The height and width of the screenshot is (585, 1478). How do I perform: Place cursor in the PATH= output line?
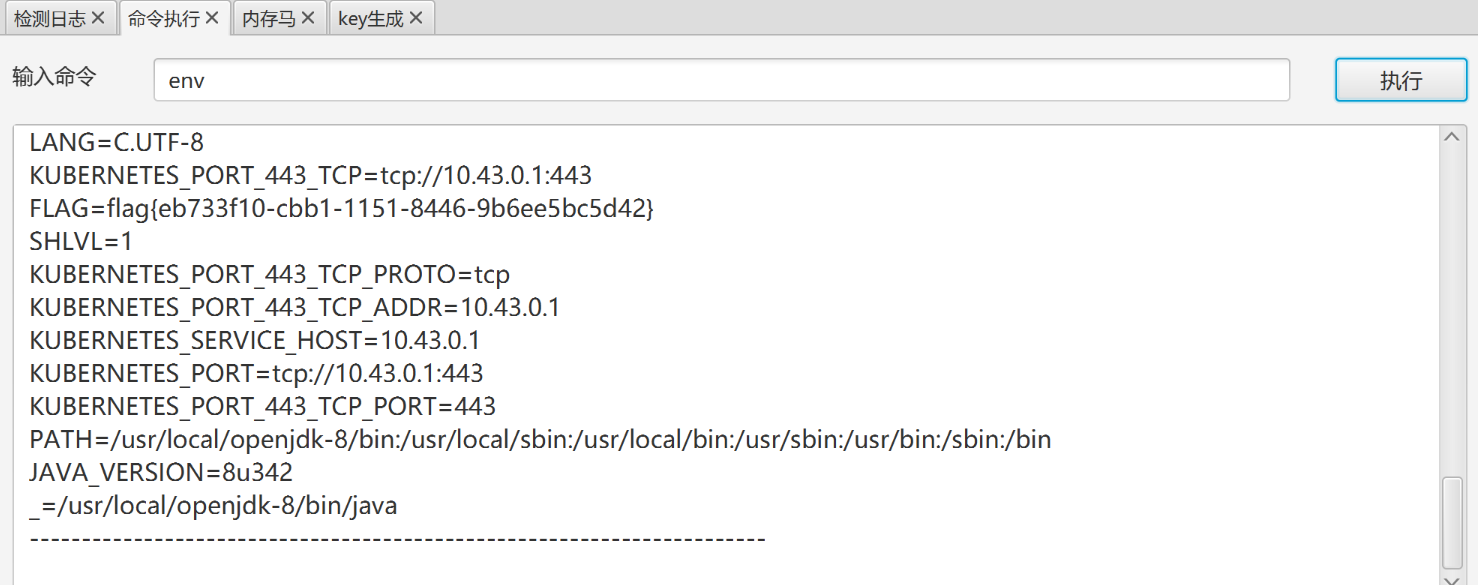(540, 440)
